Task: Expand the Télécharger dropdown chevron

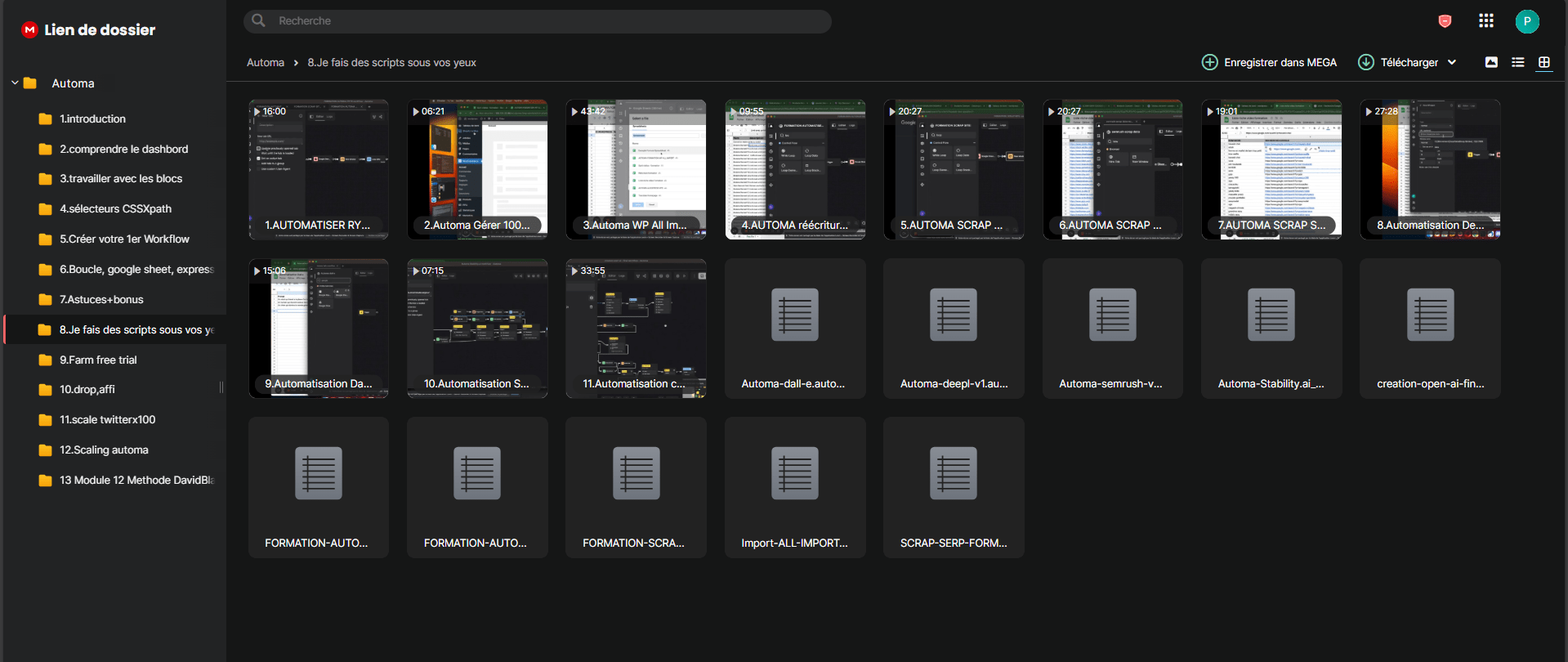Action: (x=1452, y=62)
